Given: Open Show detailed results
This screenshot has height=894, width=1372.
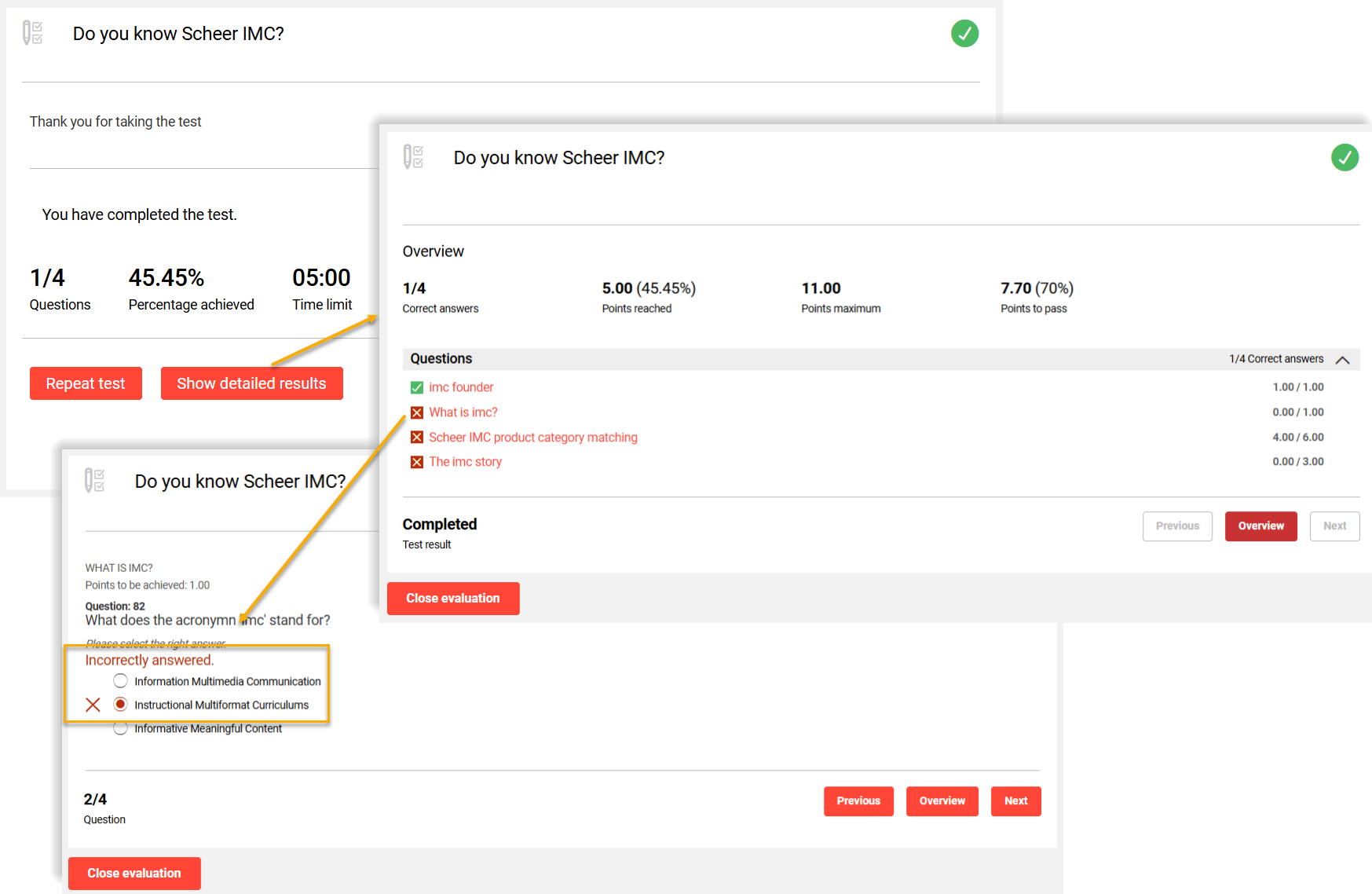Looking at the screenshot, I should [251, 383].
